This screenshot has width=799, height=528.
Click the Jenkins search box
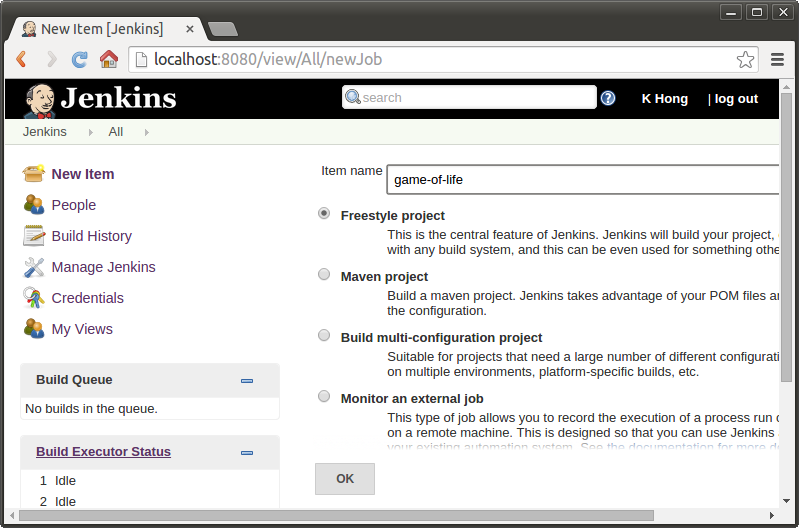[x=469, y=97]
